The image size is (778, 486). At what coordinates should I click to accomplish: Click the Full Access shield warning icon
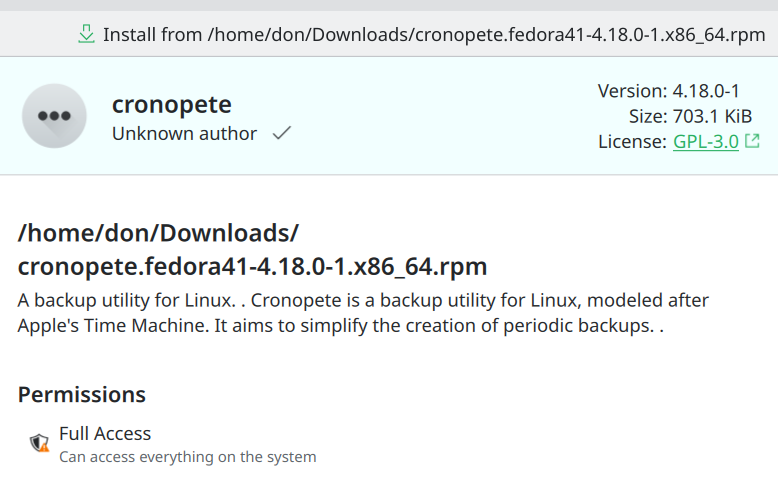tap(39, 442)
